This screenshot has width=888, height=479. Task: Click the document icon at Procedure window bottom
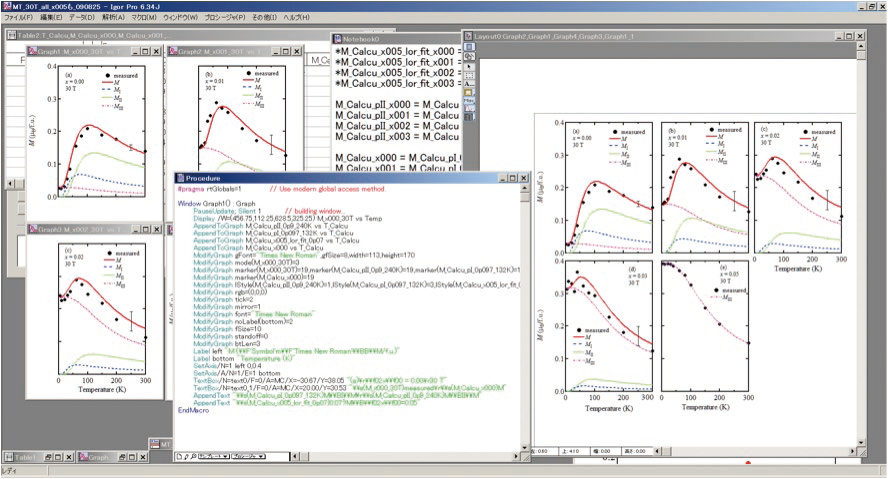180,456
